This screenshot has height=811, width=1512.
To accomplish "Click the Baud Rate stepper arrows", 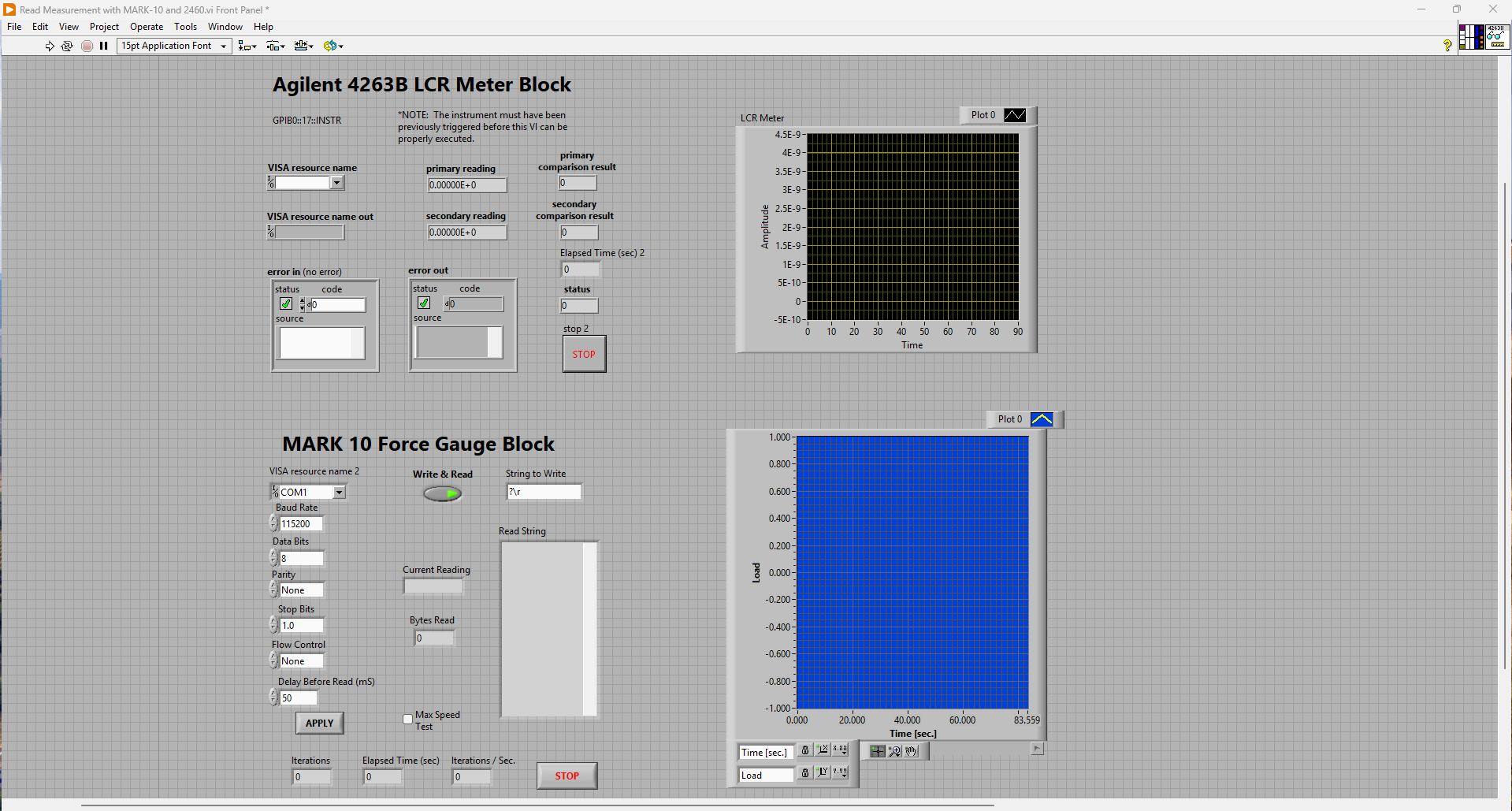I will click(273, 523).
